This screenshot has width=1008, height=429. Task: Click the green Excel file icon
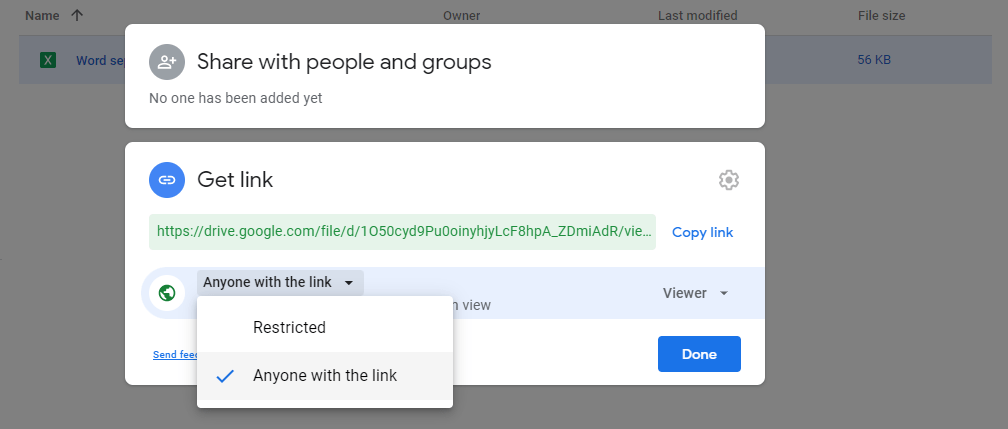coord(47,61)
